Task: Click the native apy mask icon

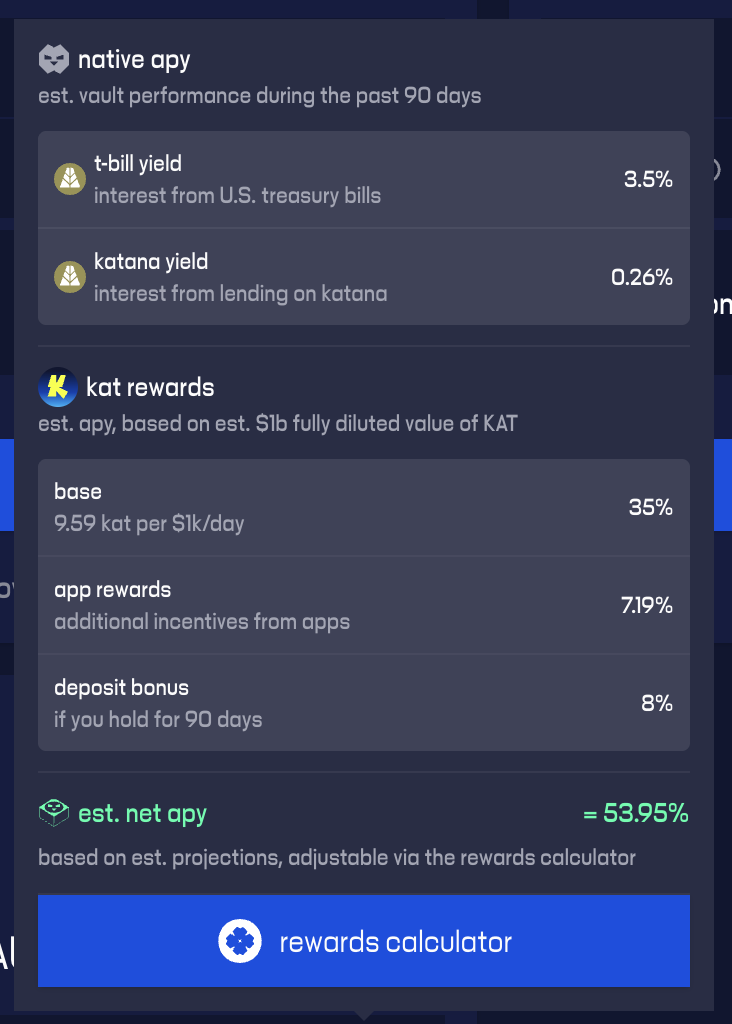Action: [54, 60]
